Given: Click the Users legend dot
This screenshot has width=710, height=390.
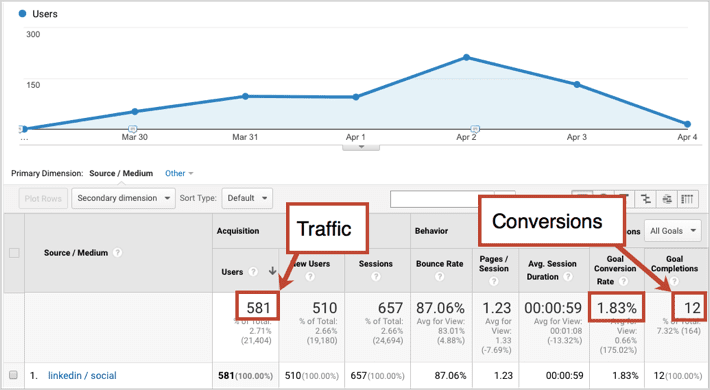Looking at the screenshot, I should pyautogui.click(x=22, y=14).
